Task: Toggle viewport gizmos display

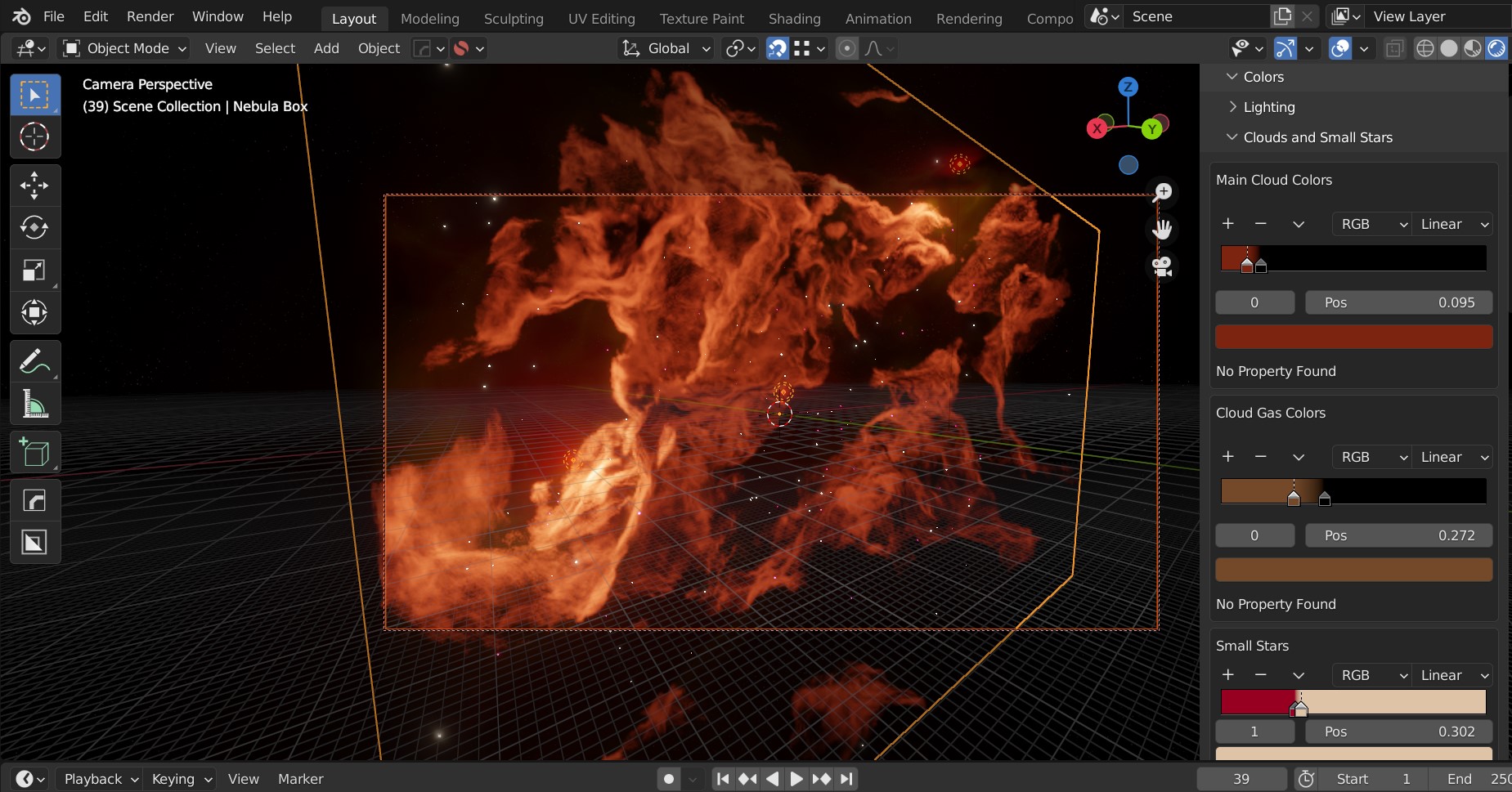Action: pyautogui.click(x=1285, y=48)
